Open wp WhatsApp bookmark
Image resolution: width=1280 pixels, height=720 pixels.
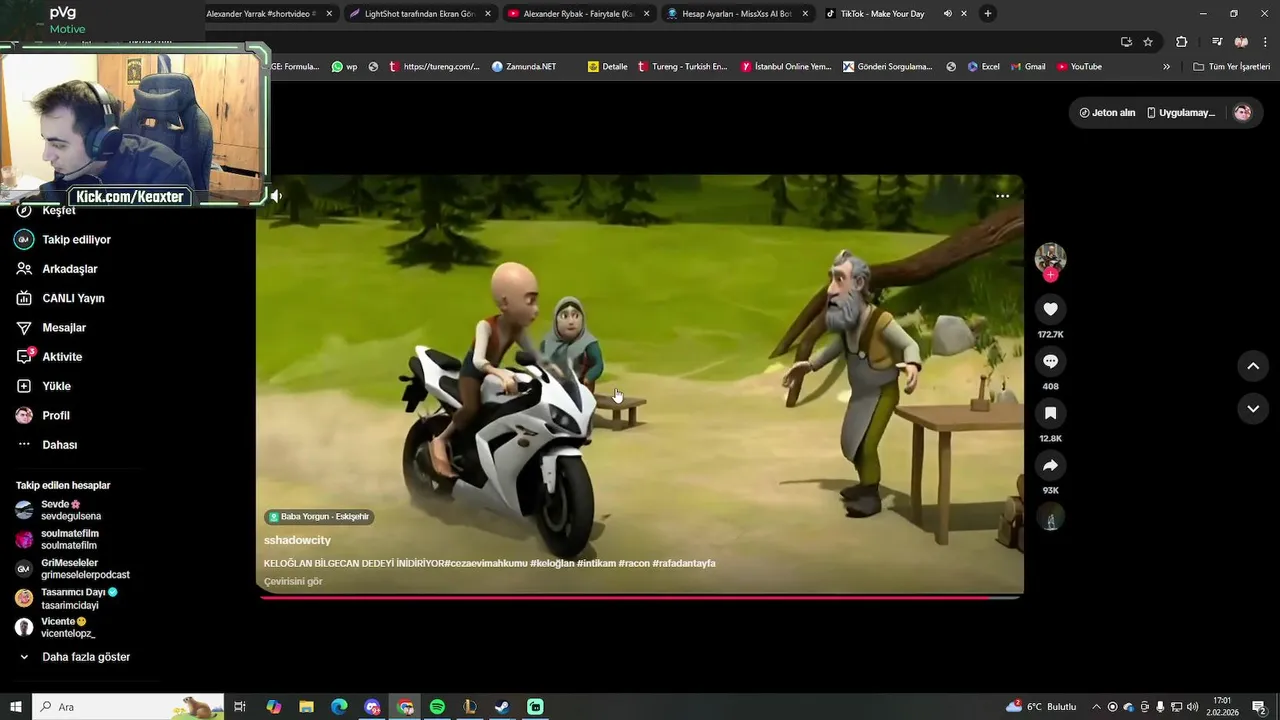pyautogui.click(x=345, y=67)
